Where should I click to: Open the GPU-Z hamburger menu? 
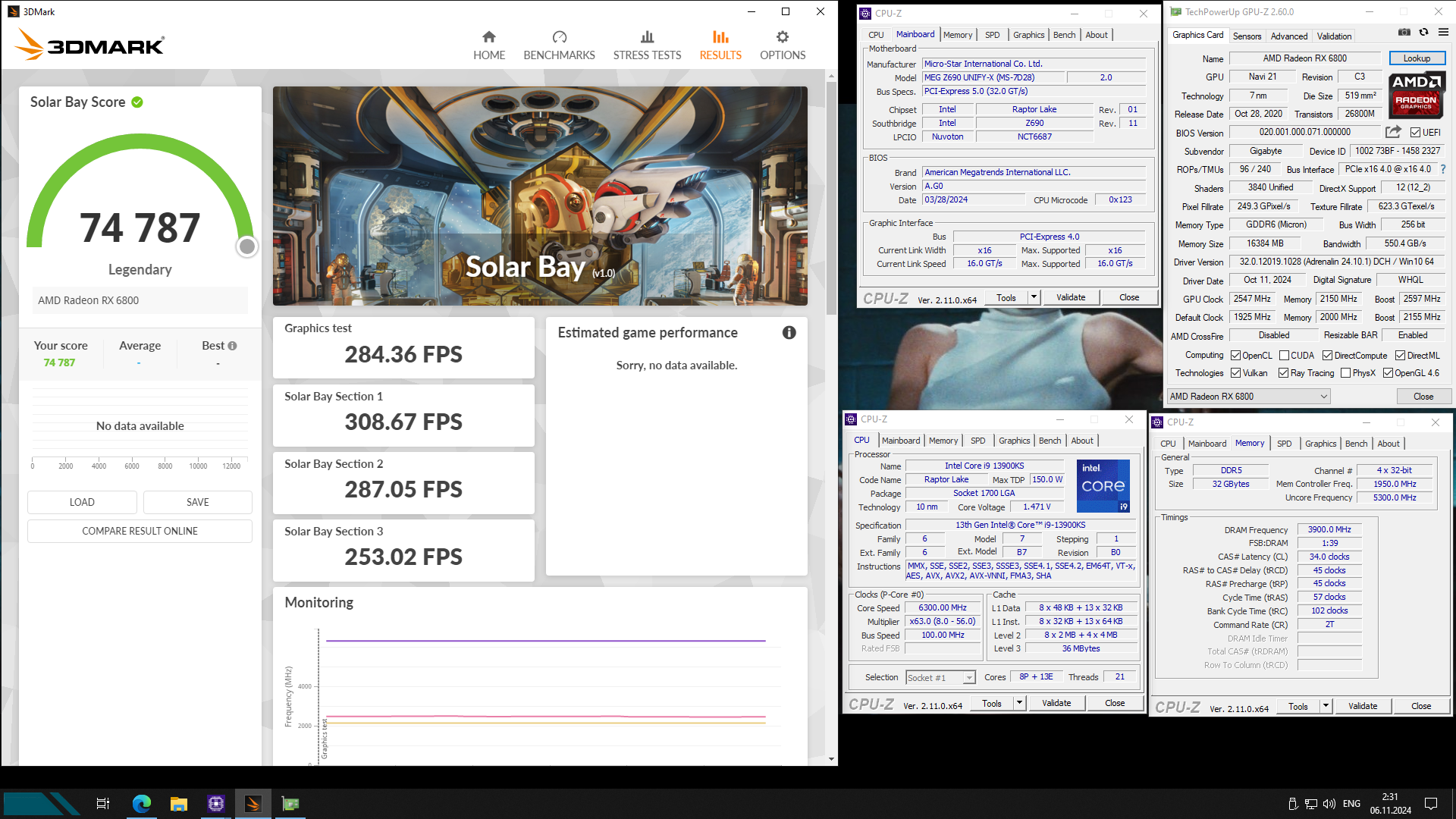coord(1443,33)
